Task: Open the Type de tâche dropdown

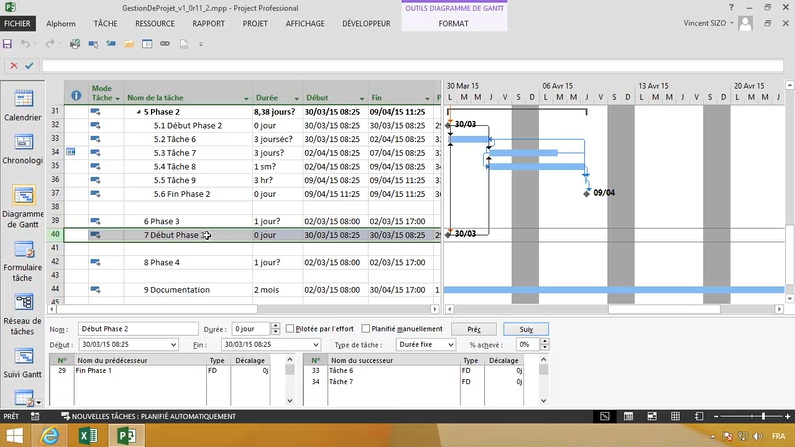Action: pos(450,344)
